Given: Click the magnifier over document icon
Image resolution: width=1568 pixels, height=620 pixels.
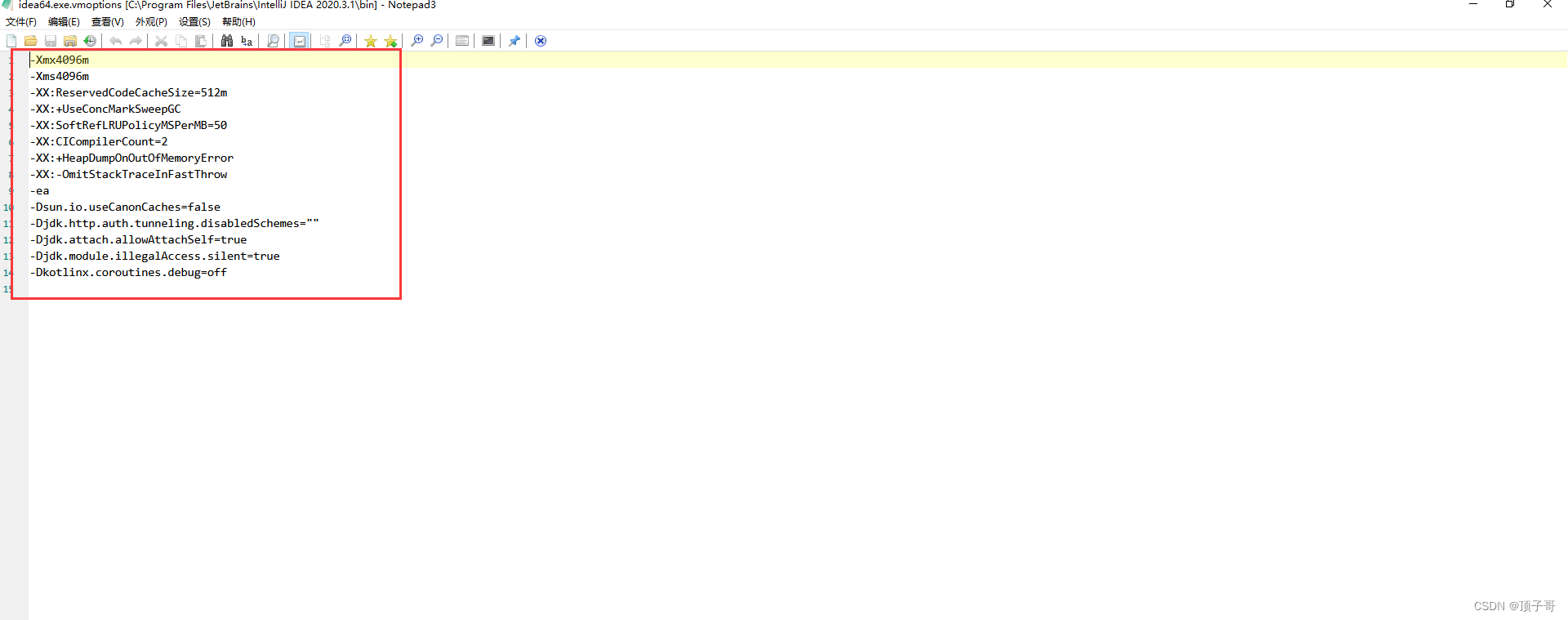Looking at the screenshot, I should point(273,41).
